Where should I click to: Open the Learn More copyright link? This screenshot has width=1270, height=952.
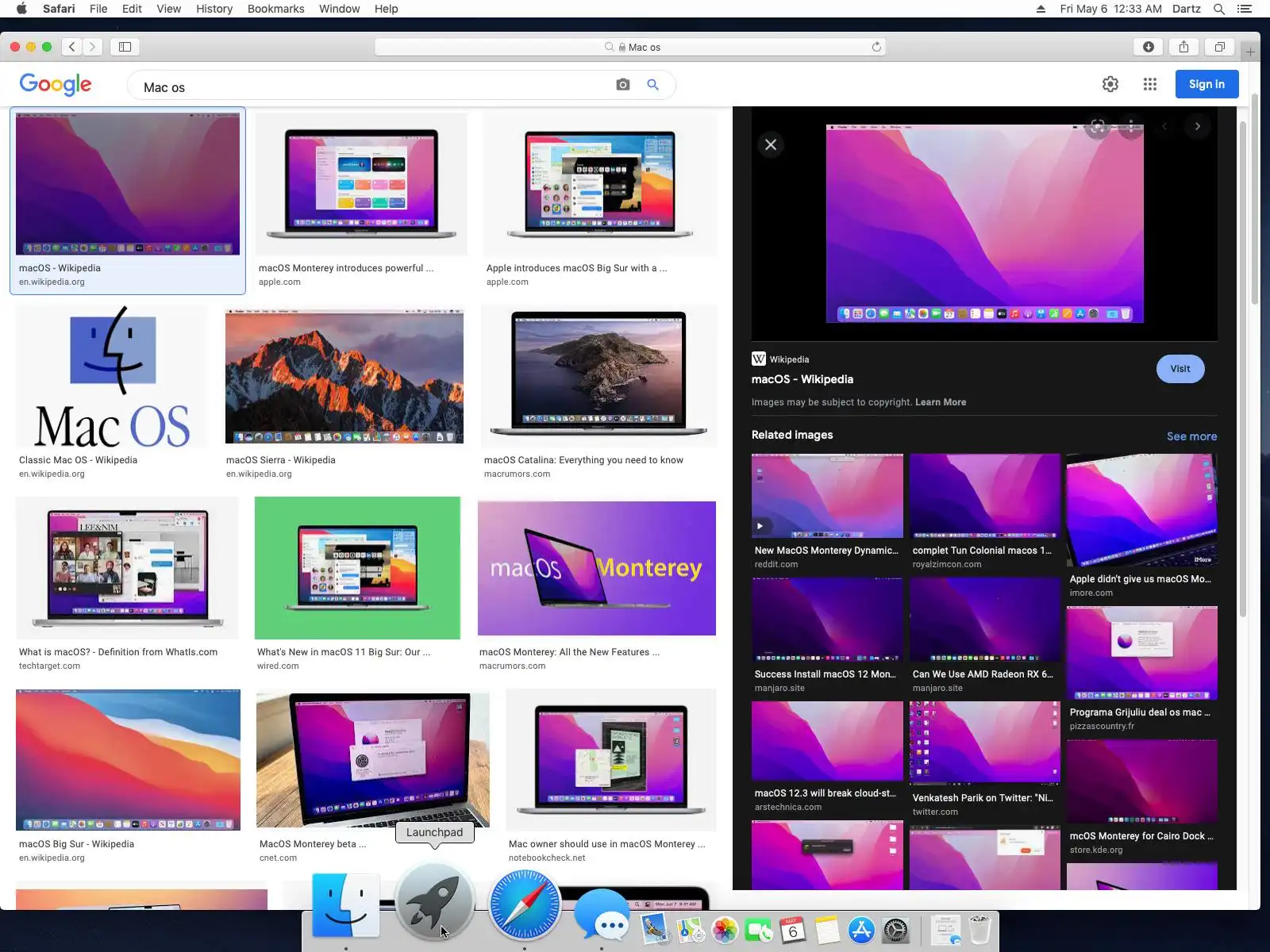click(x=941, y=402)
